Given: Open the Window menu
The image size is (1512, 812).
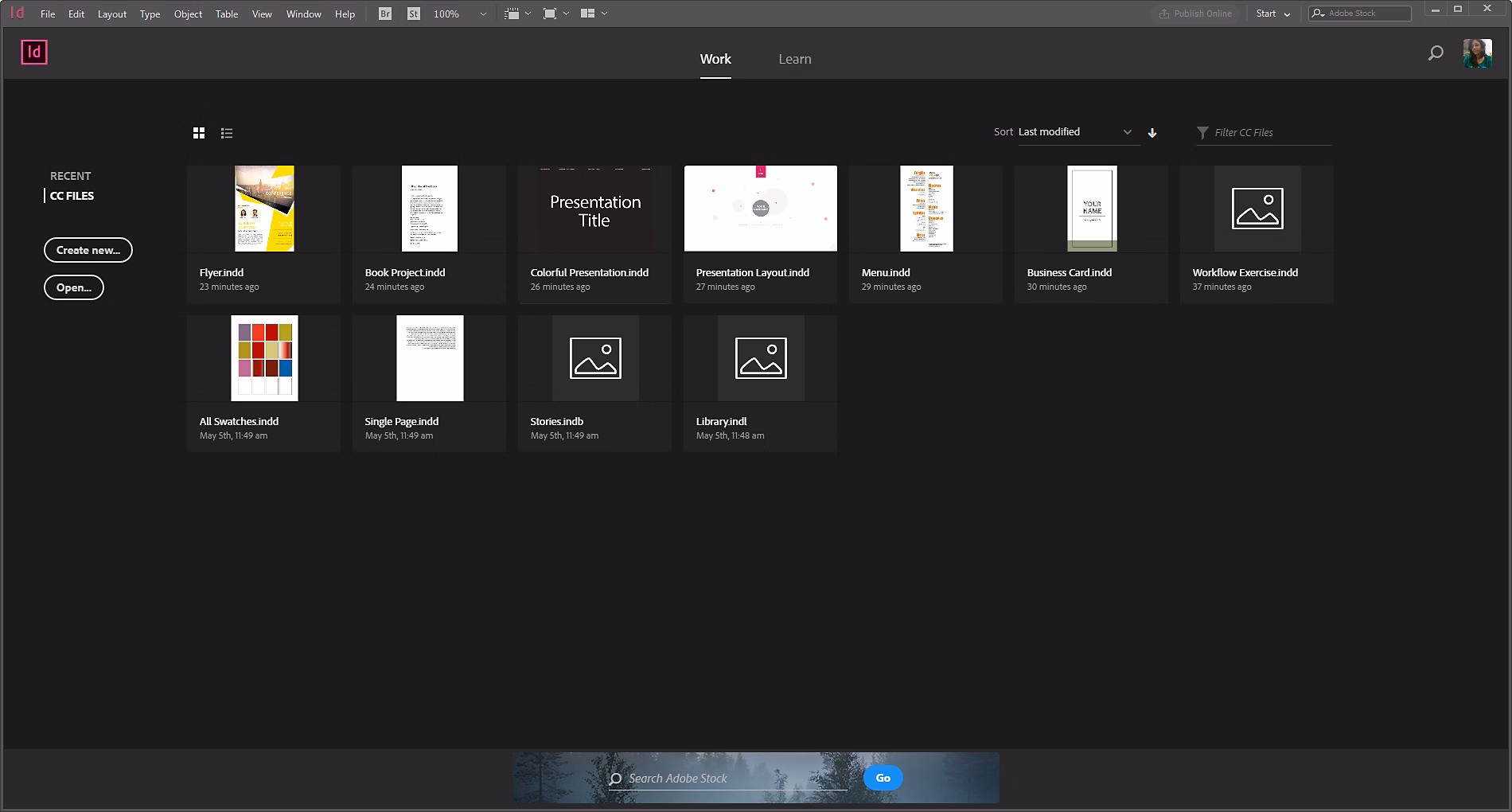Looking at the screenshot, I should coord(303,14).
